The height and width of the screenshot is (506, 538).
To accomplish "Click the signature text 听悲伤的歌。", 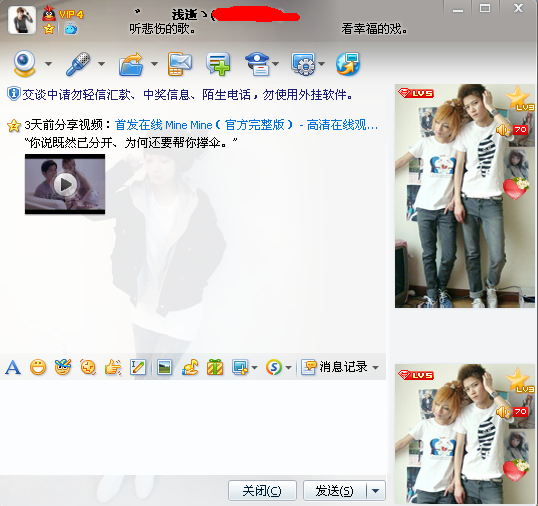I will point(162,29).
